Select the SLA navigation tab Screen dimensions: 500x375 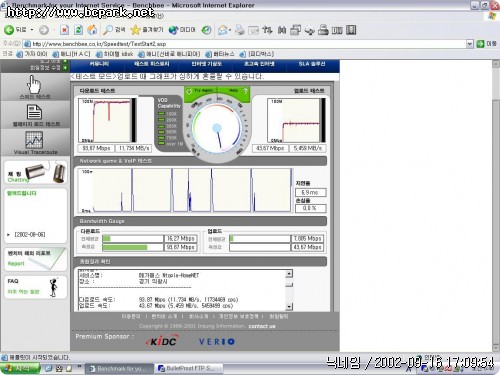point(312,64)
